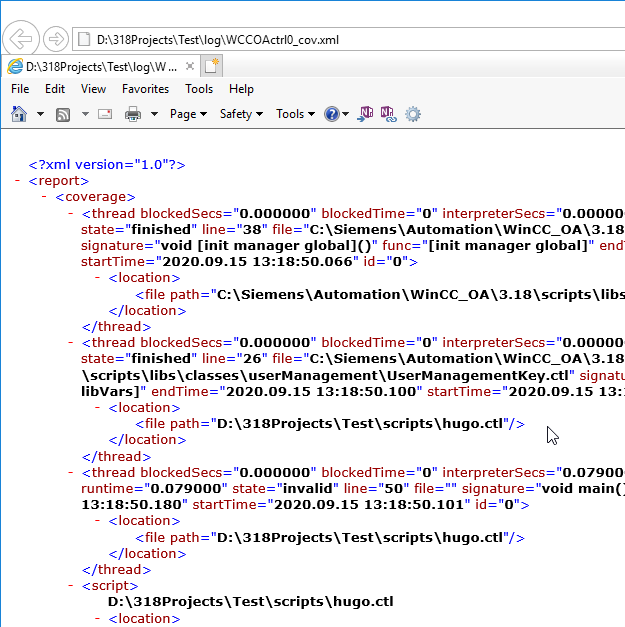Viewport: 625px width, 627px height.
Task: Close the WCCOActrl0_cov.xml tab
Action: tap(188, 67)
